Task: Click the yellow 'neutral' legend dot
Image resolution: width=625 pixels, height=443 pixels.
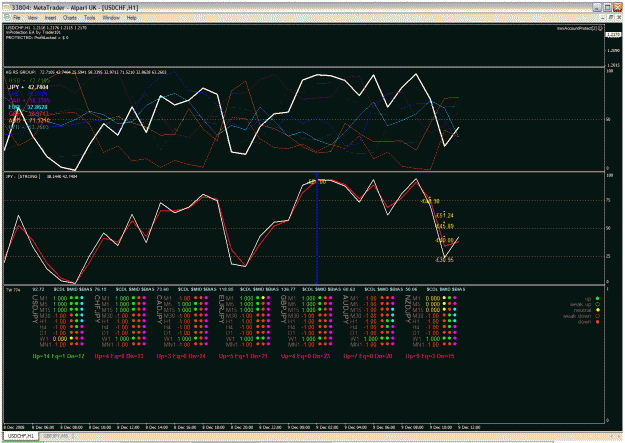Action: pos(597,310)
